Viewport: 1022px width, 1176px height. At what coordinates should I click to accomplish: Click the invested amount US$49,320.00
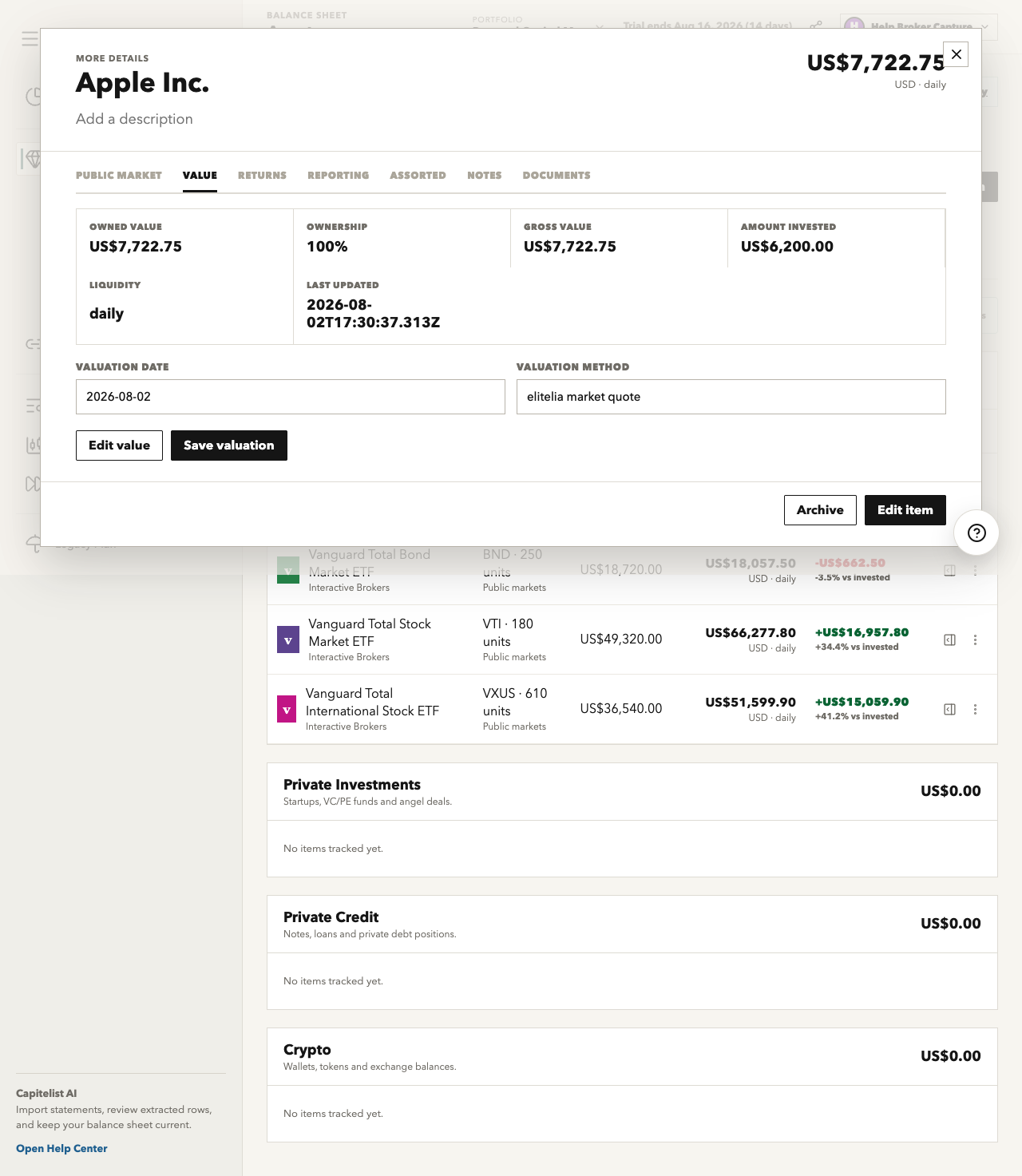coord(621,639)
